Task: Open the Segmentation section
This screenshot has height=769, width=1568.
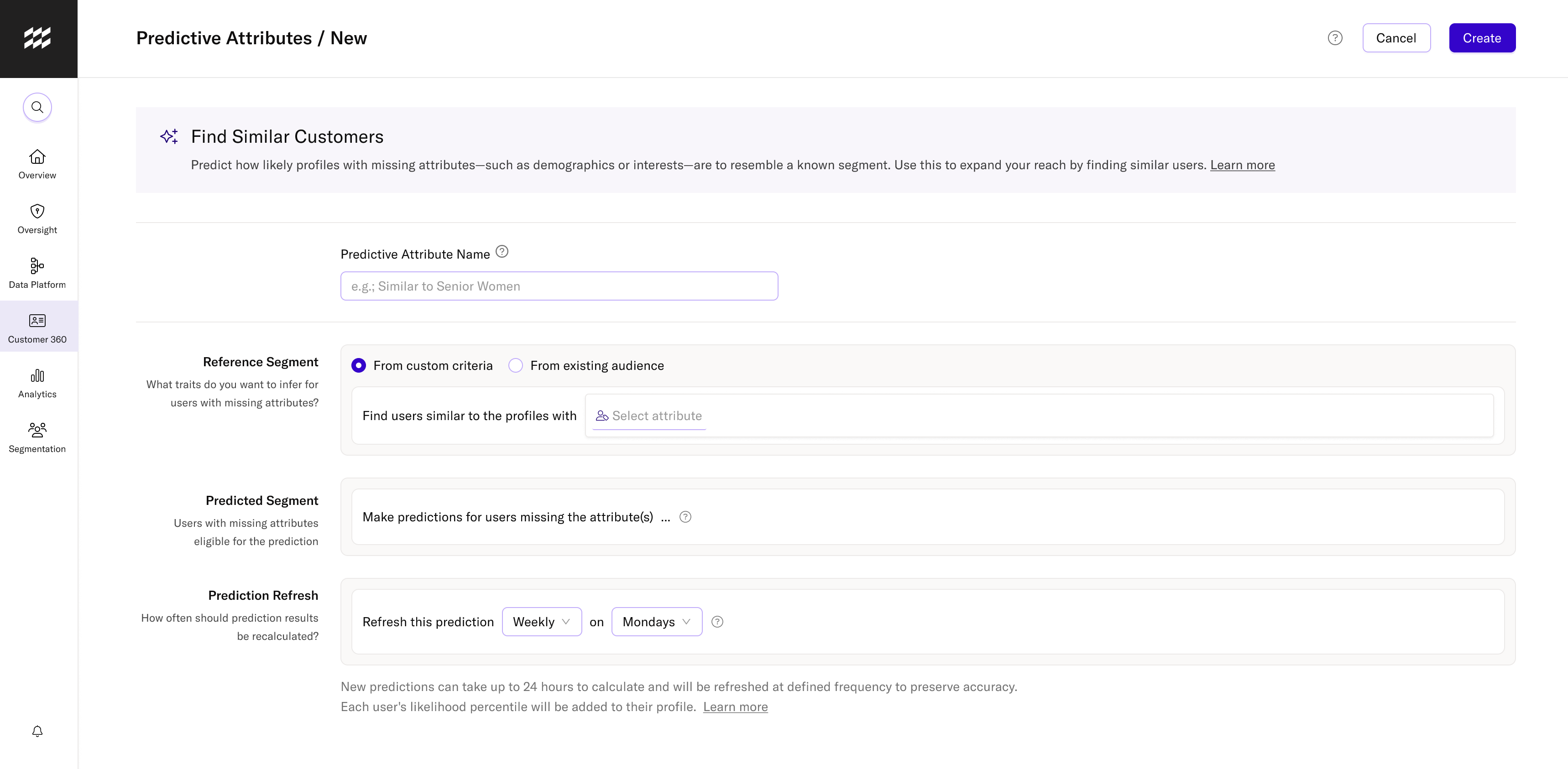Action: [37, 437]
